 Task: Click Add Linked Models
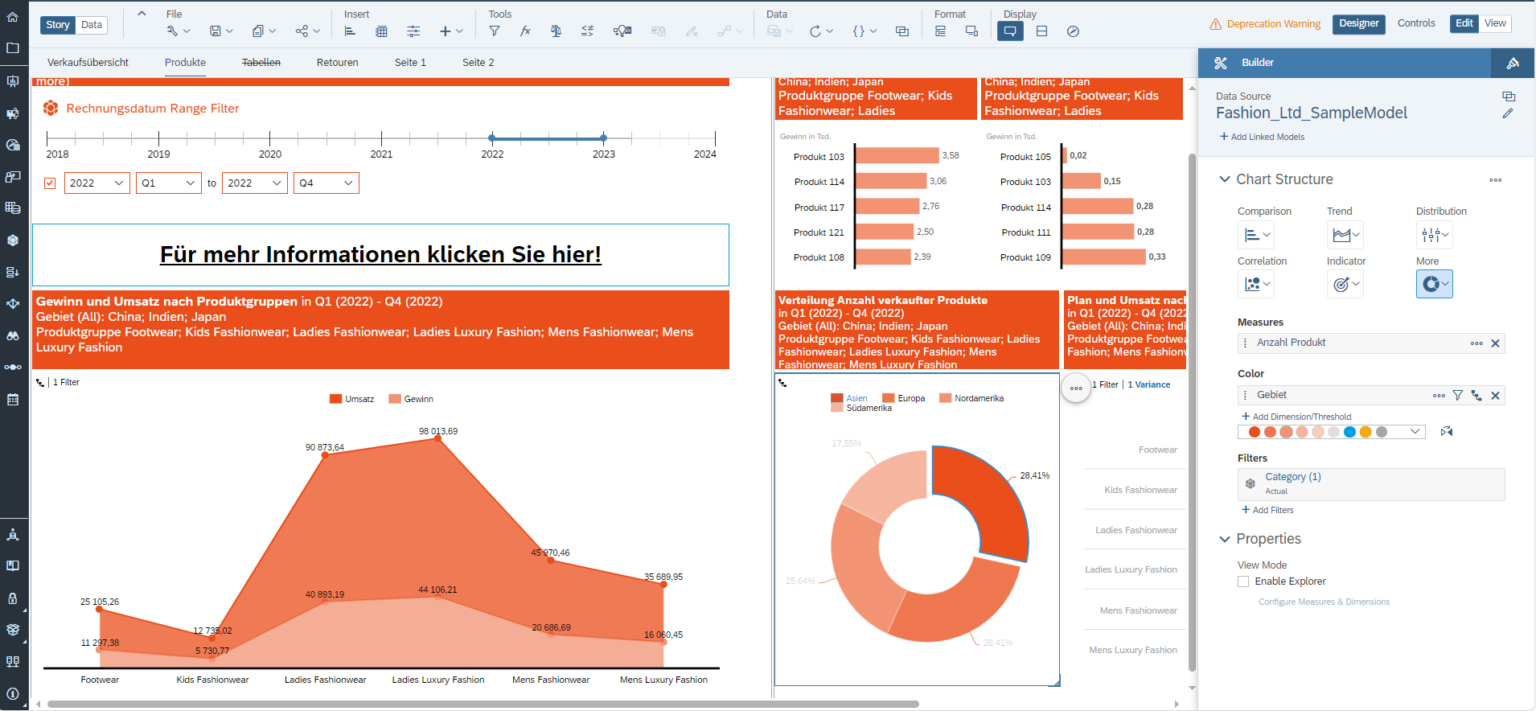pos(1262,137)
